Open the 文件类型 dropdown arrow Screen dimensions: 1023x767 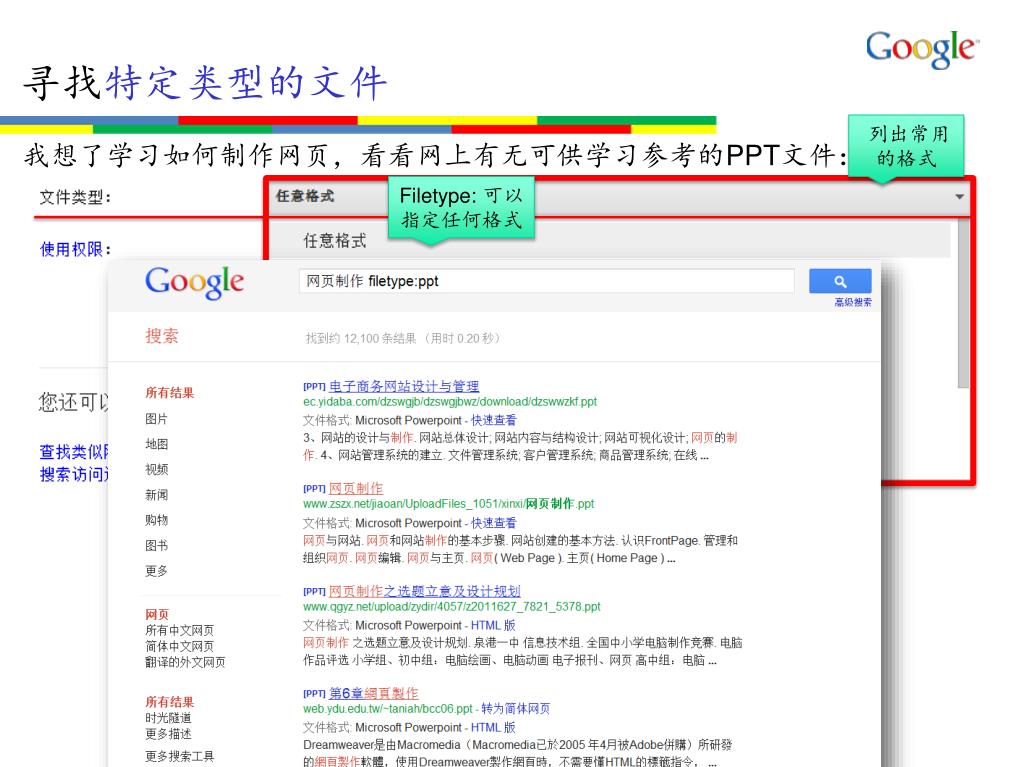(x=959, y=196)
